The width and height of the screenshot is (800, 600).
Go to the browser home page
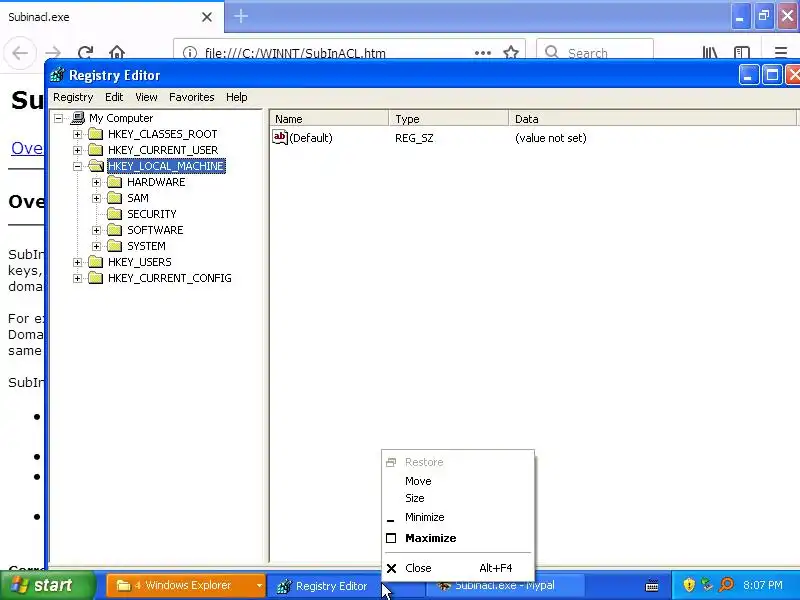tap(117, 53)
